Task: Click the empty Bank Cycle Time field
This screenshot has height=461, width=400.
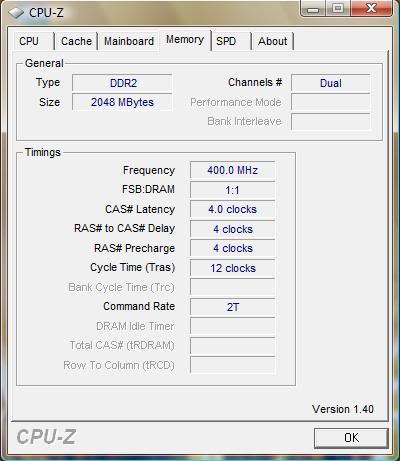Action: (232, 287)
